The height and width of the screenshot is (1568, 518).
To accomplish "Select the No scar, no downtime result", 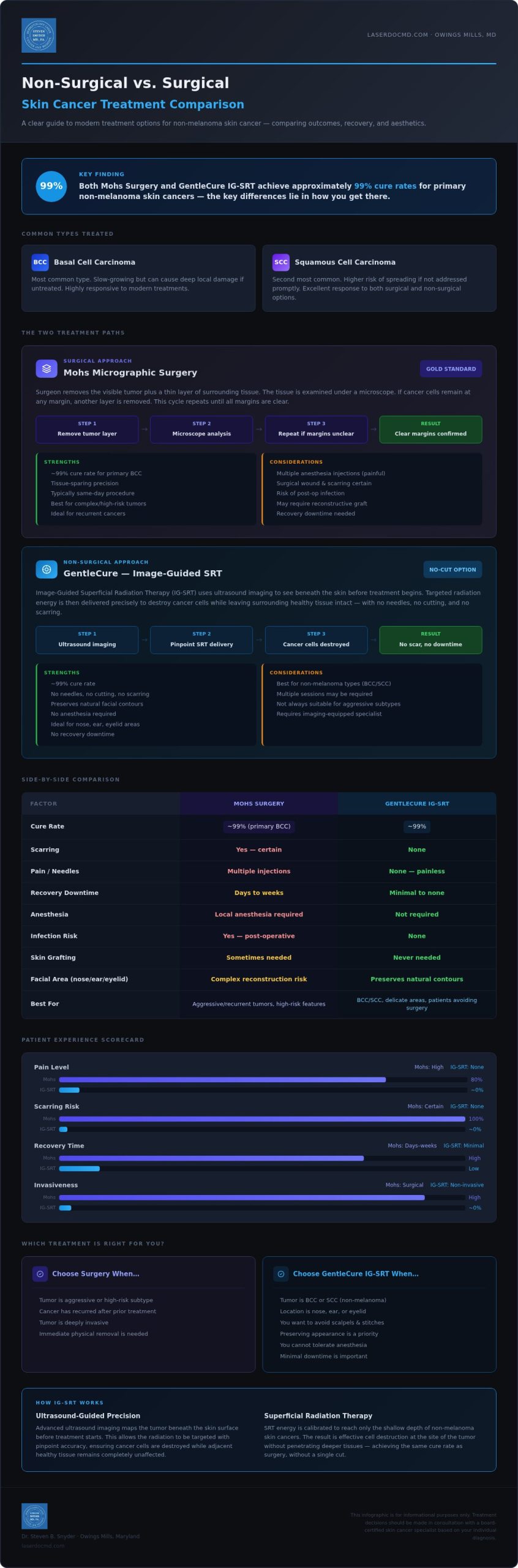I will (430, 640).
